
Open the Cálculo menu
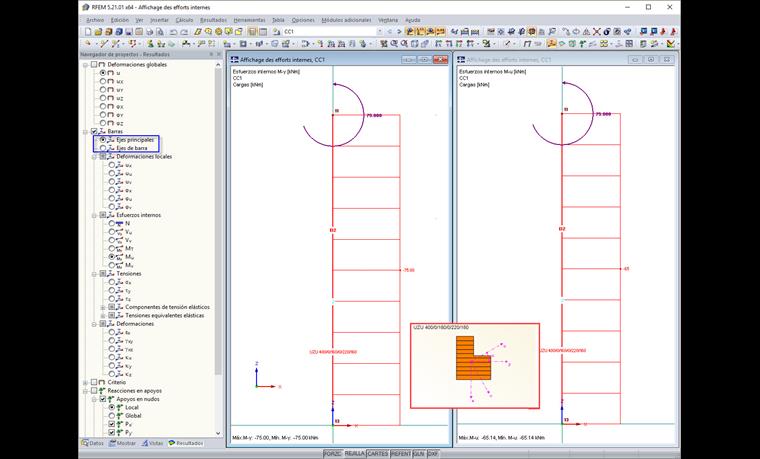(184, 20)
